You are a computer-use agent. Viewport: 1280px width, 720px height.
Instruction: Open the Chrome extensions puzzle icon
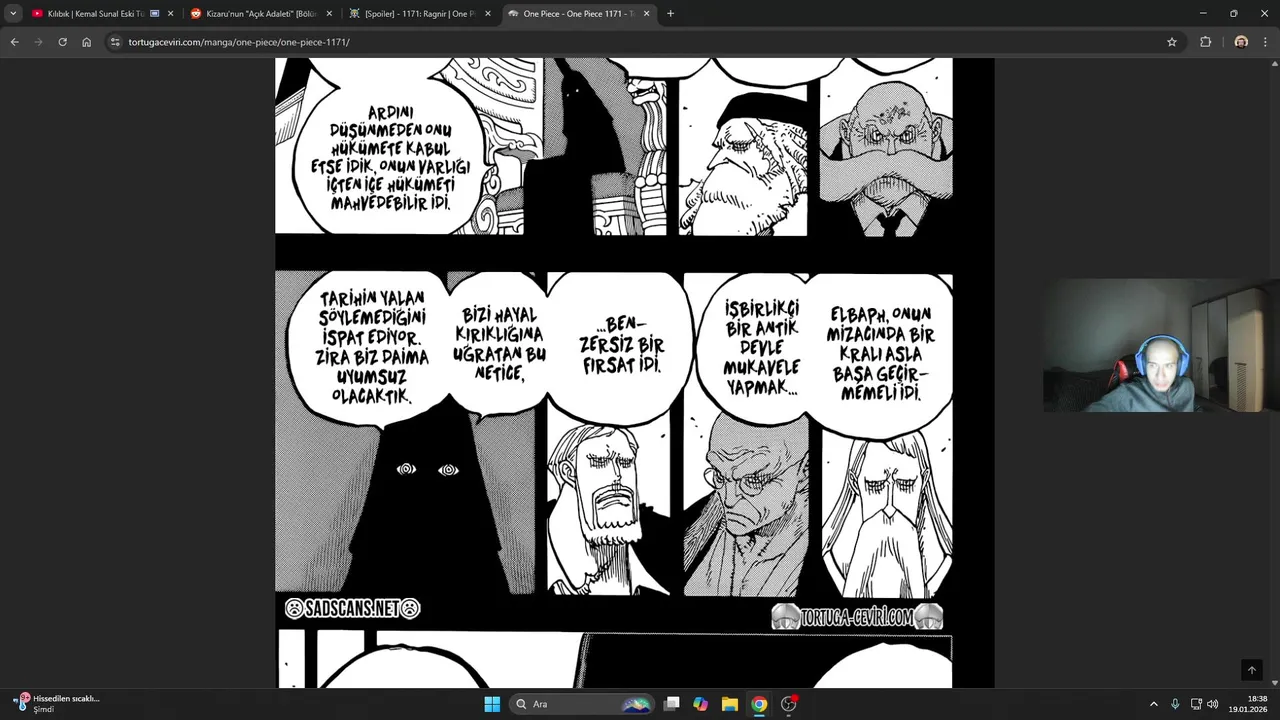tap(1206, 42)
